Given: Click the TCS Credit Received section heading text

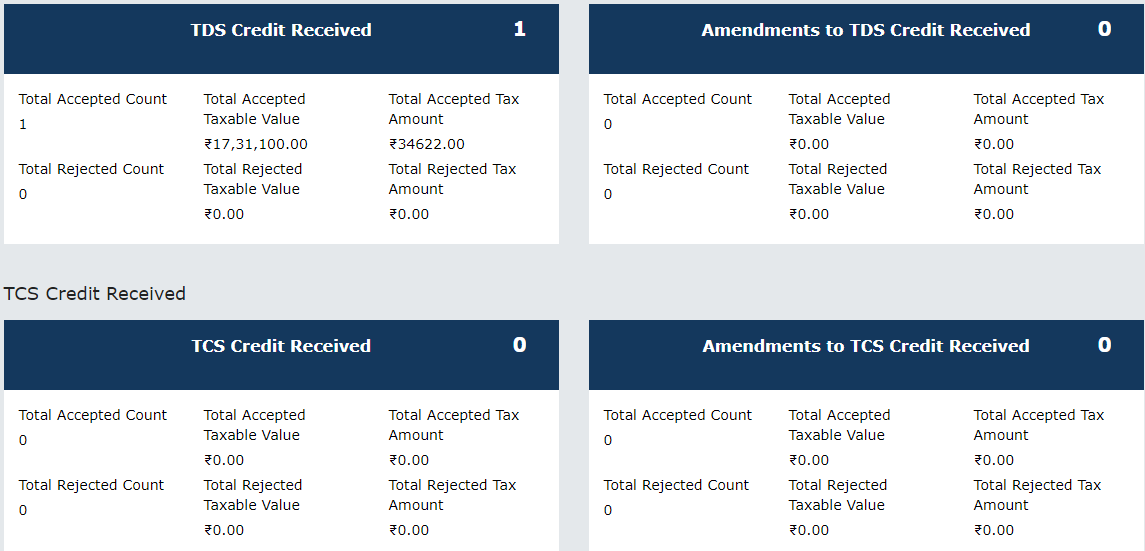Looking at the screenshot, I should tap(95, 294).
